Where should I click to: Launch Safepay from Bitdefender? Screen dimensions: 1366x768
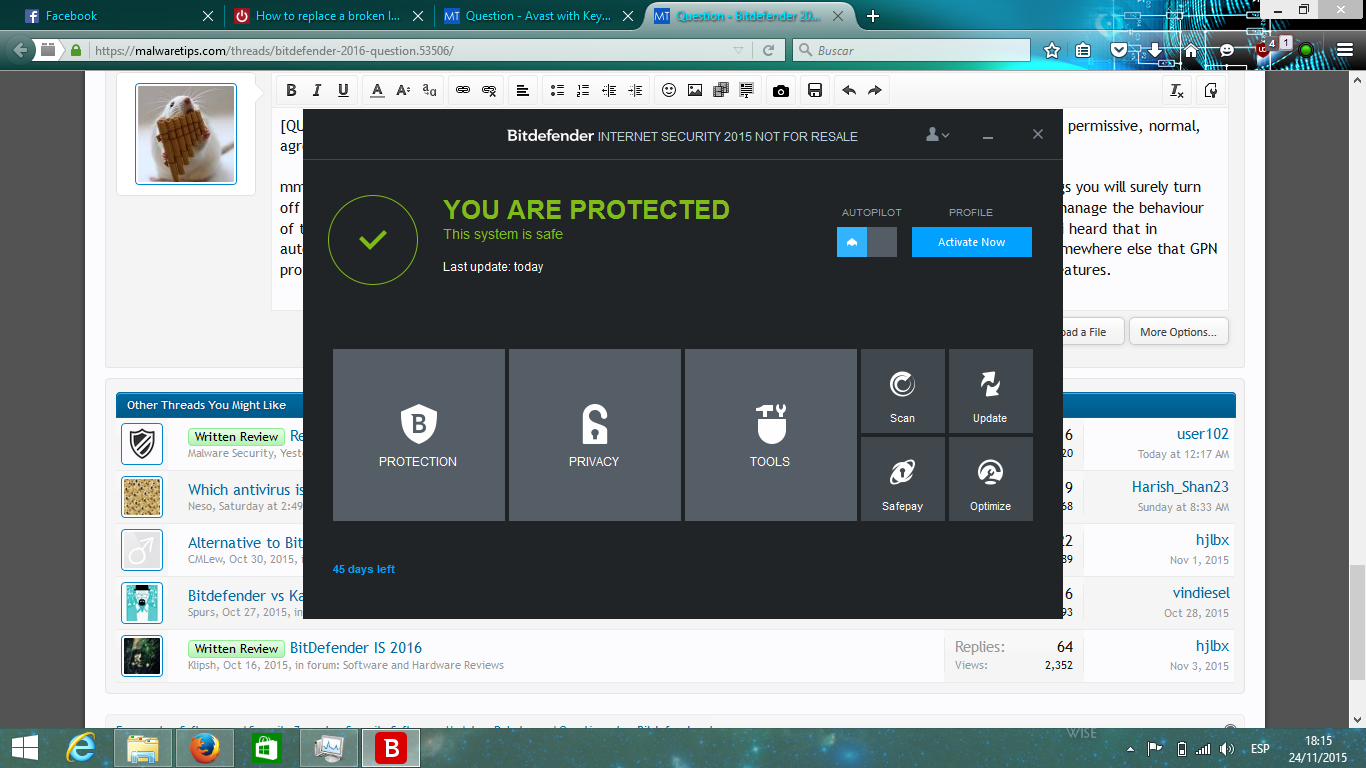point(903,479)
